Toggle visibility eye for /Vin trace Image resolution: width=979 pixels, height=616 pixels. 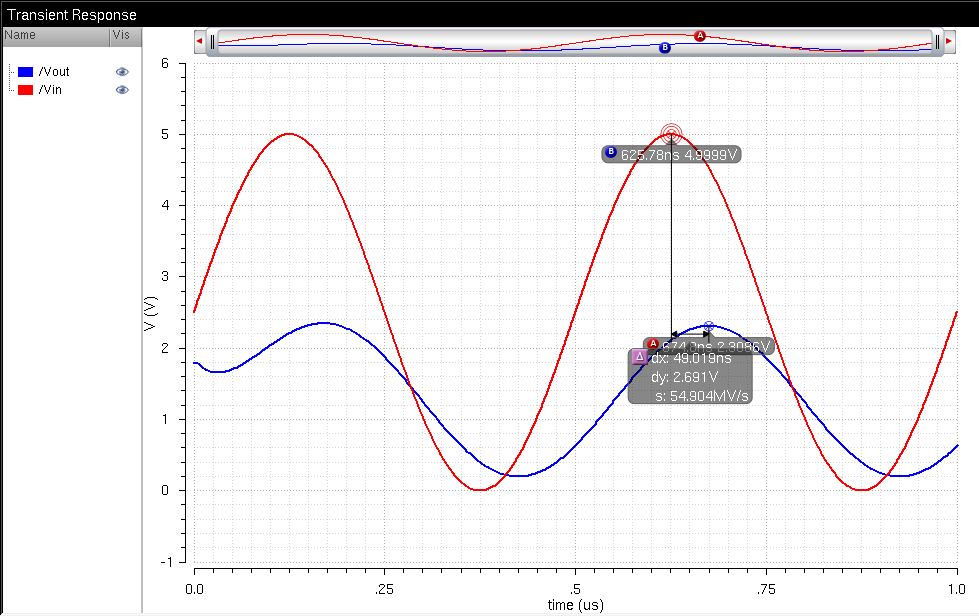(x=122, y=90)
